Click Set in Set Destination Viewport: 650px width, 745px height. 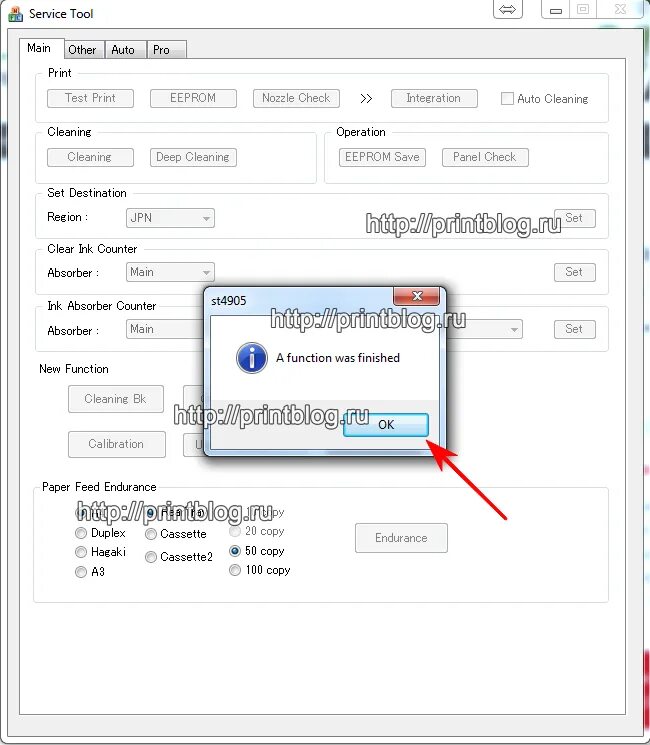(x=574, y=218)
